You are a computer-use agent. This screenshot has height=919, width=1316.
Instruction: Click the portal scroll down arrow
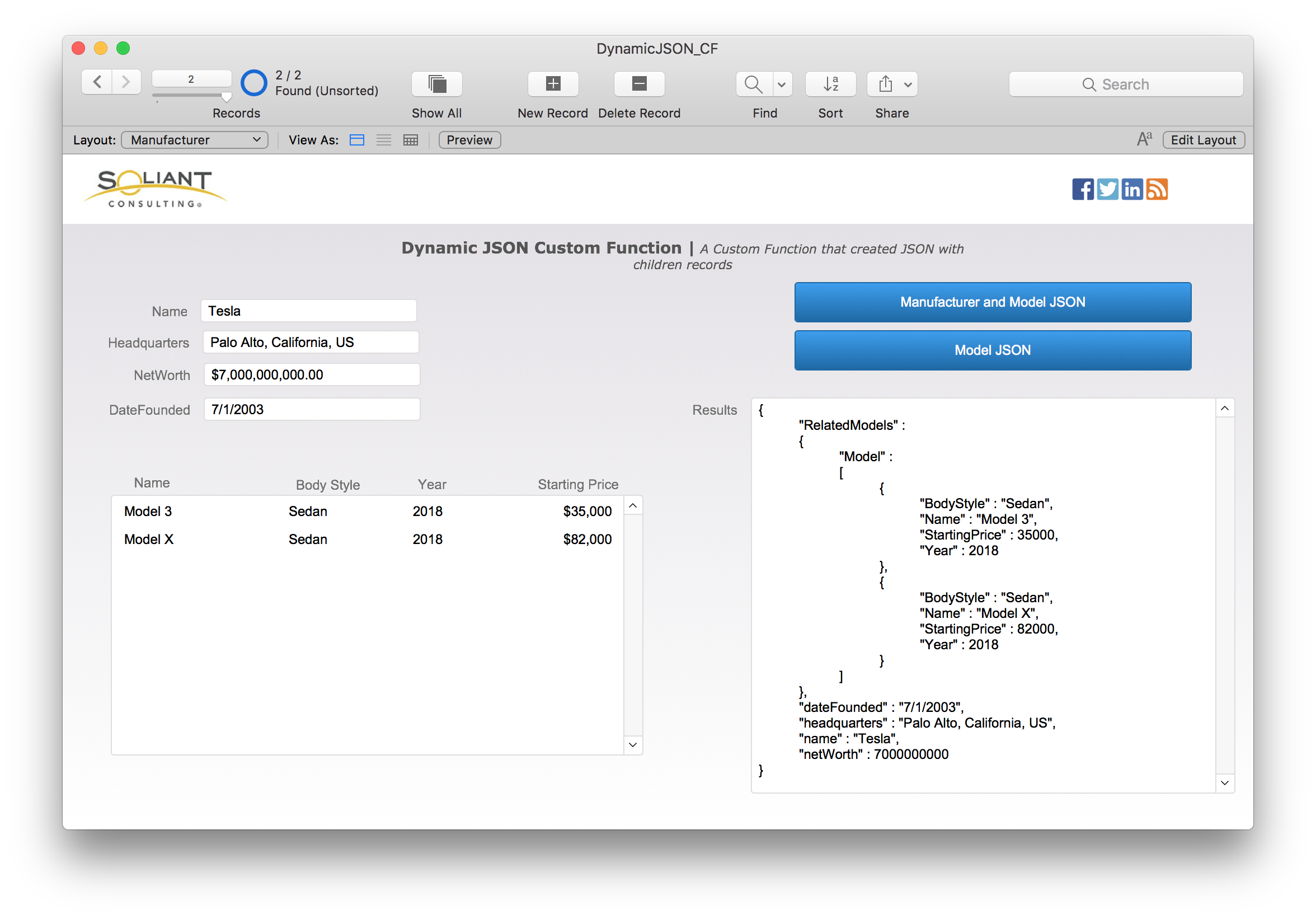633,745
